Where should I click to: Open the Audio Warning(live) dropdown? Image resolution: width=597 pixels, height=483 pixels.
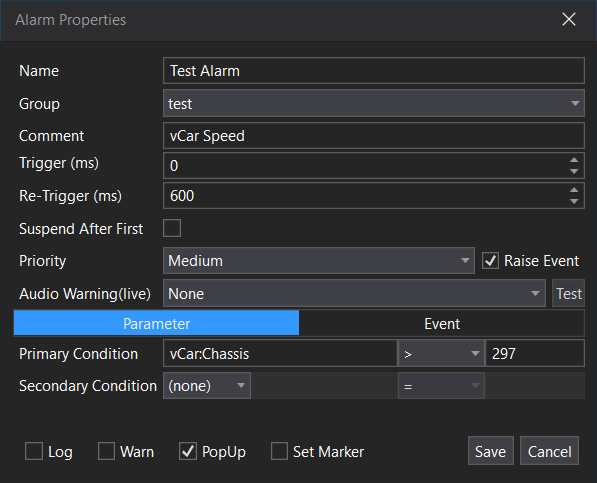(354, 293)
